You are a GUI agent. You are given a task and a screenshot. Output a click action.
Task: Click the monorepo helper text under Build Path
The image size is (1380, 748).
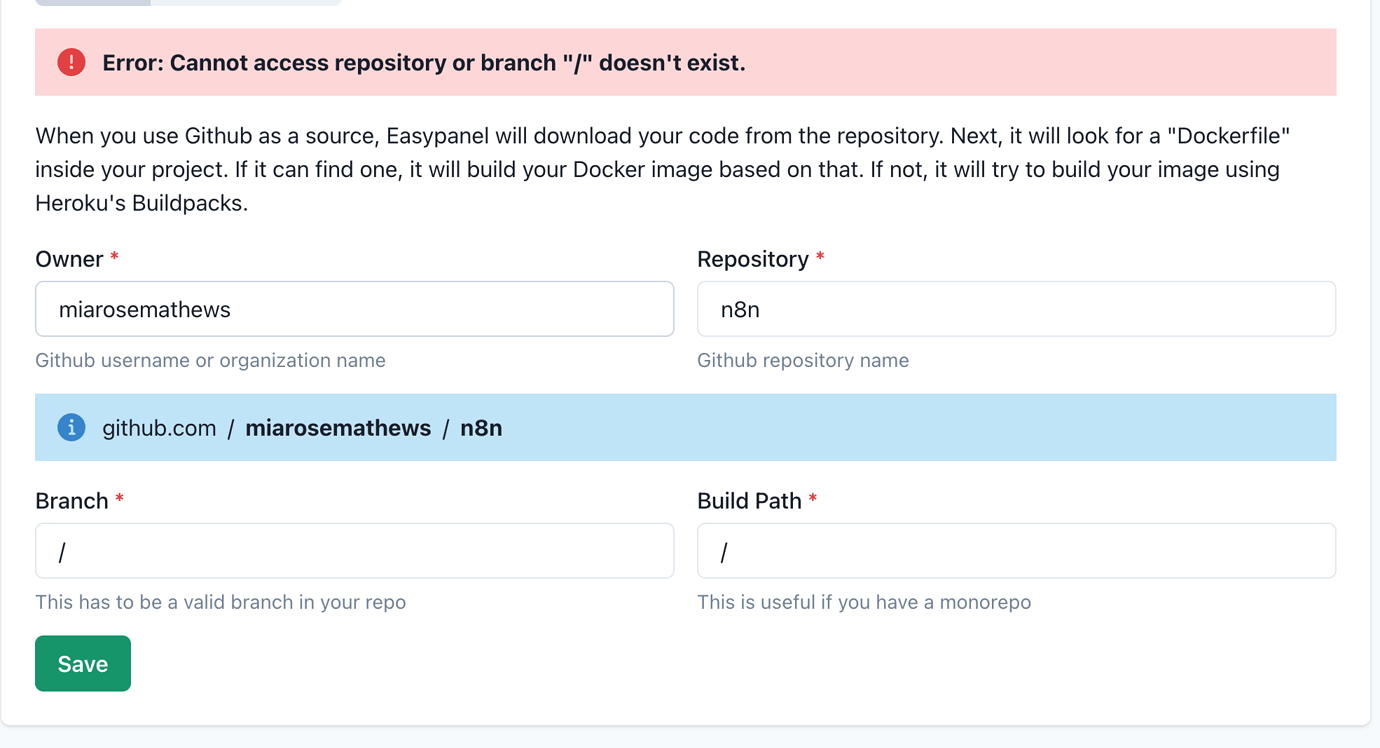865,602
